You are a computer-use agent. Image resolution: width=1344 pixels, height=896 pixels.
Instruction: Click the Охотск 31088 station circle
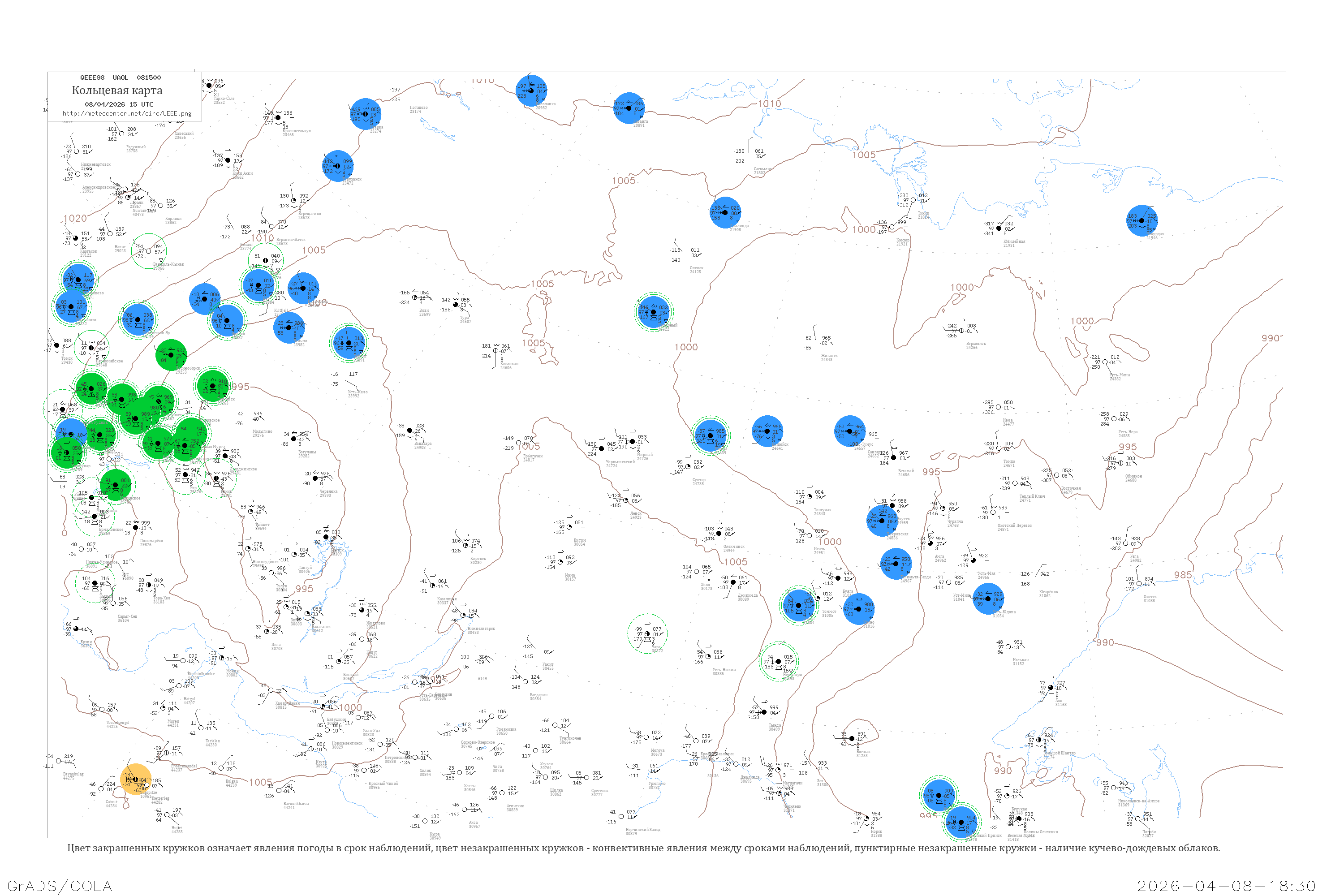[1139, 584]
